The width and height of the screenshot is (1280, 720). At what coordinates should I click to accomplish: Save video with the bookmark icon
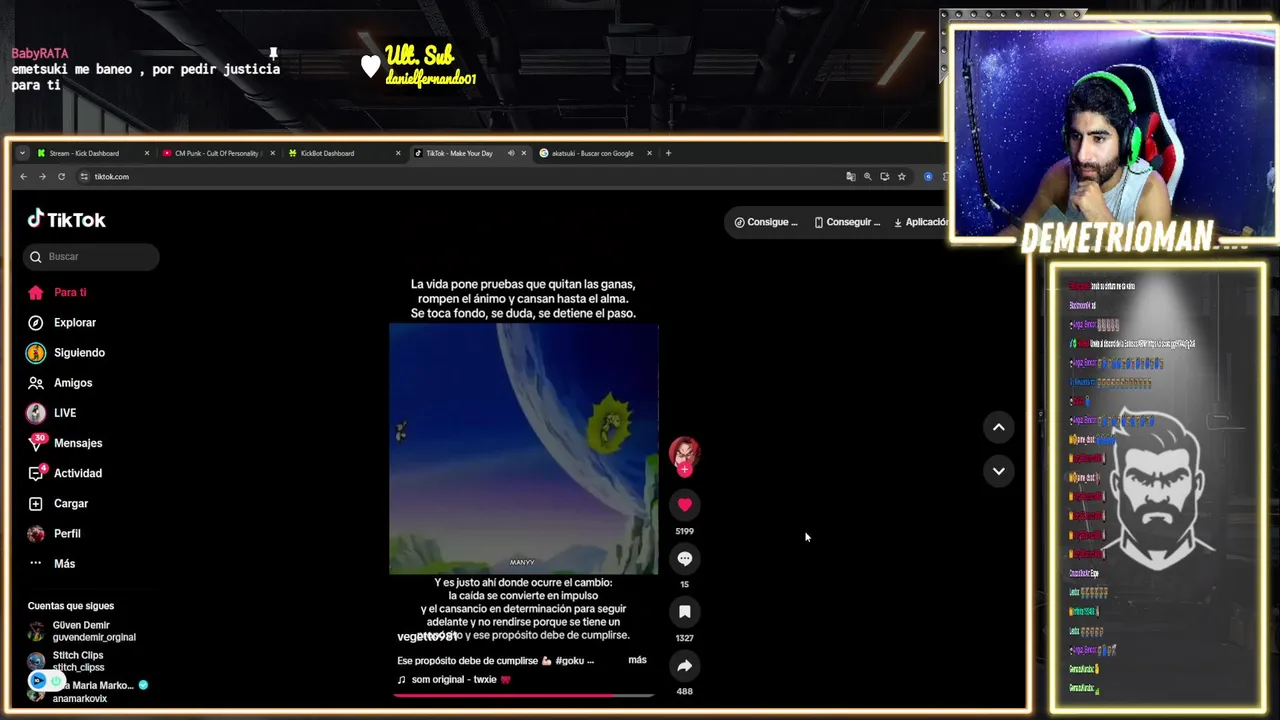coord(684,611)
